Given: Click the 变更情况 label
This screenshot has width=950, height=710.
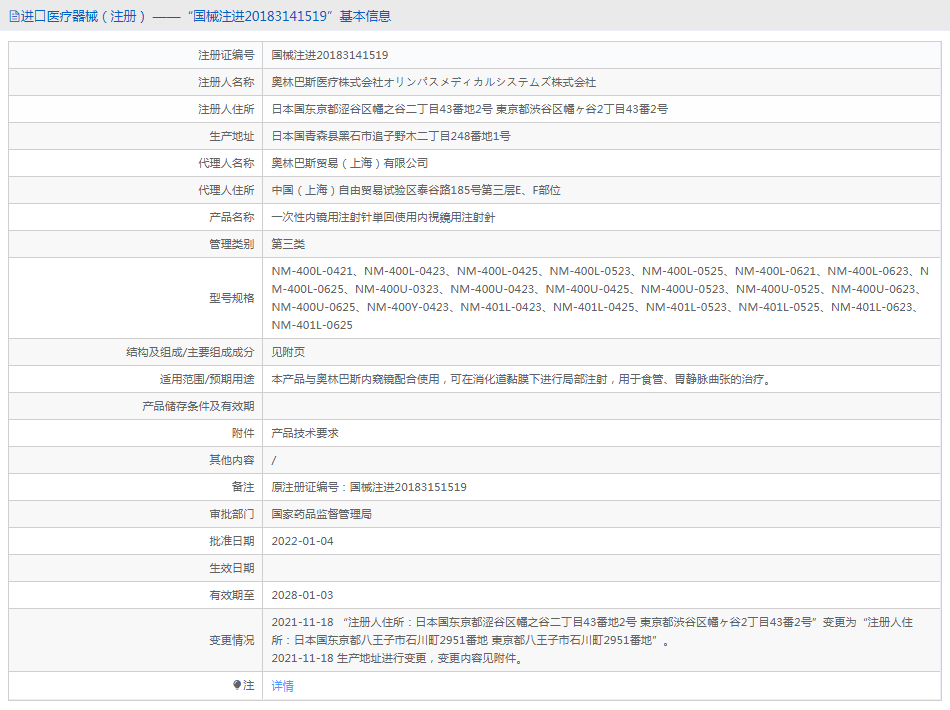Looking at the screenshot, I should pos(231,640).
